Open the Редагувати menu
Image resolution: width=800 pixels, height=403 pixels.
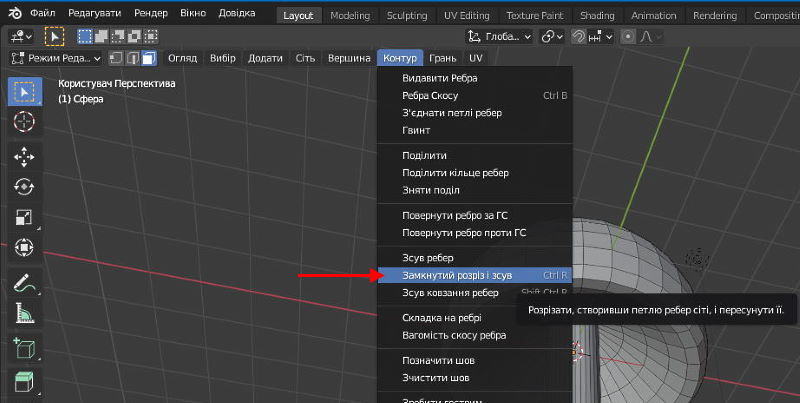(94, 13)
